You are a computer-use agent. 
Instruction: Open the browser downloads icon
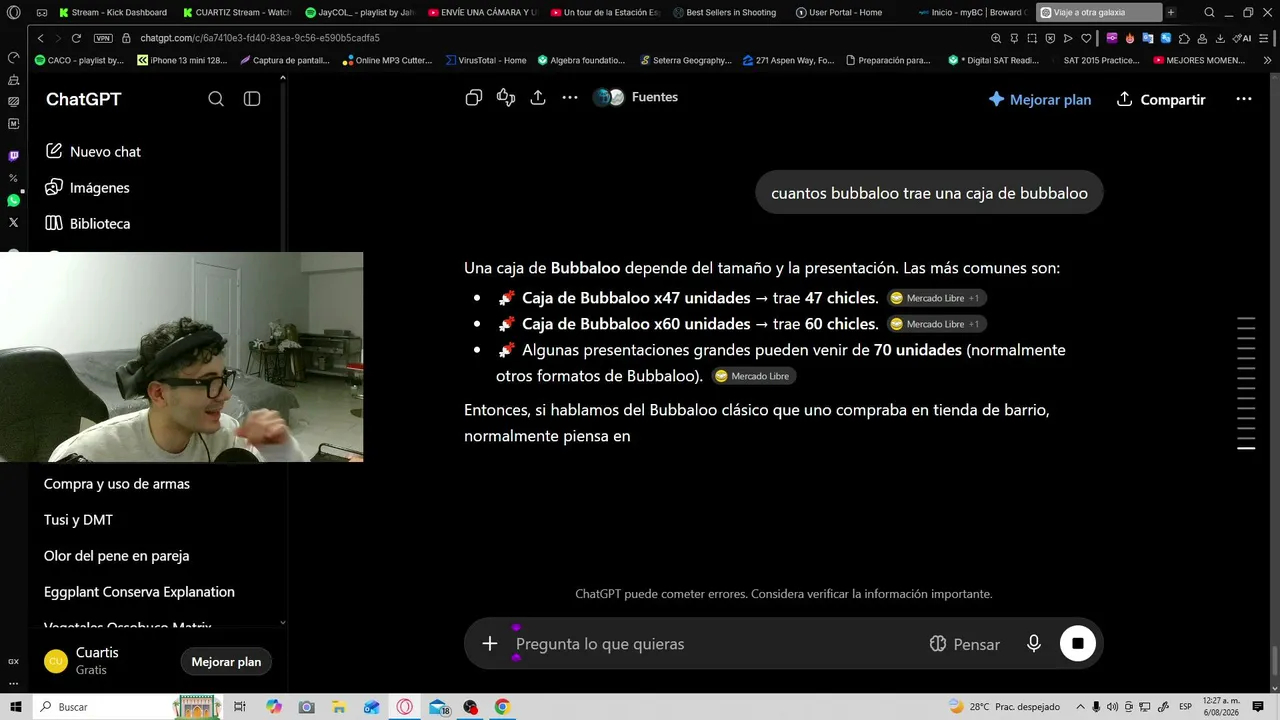click(x=1220, y=38)
